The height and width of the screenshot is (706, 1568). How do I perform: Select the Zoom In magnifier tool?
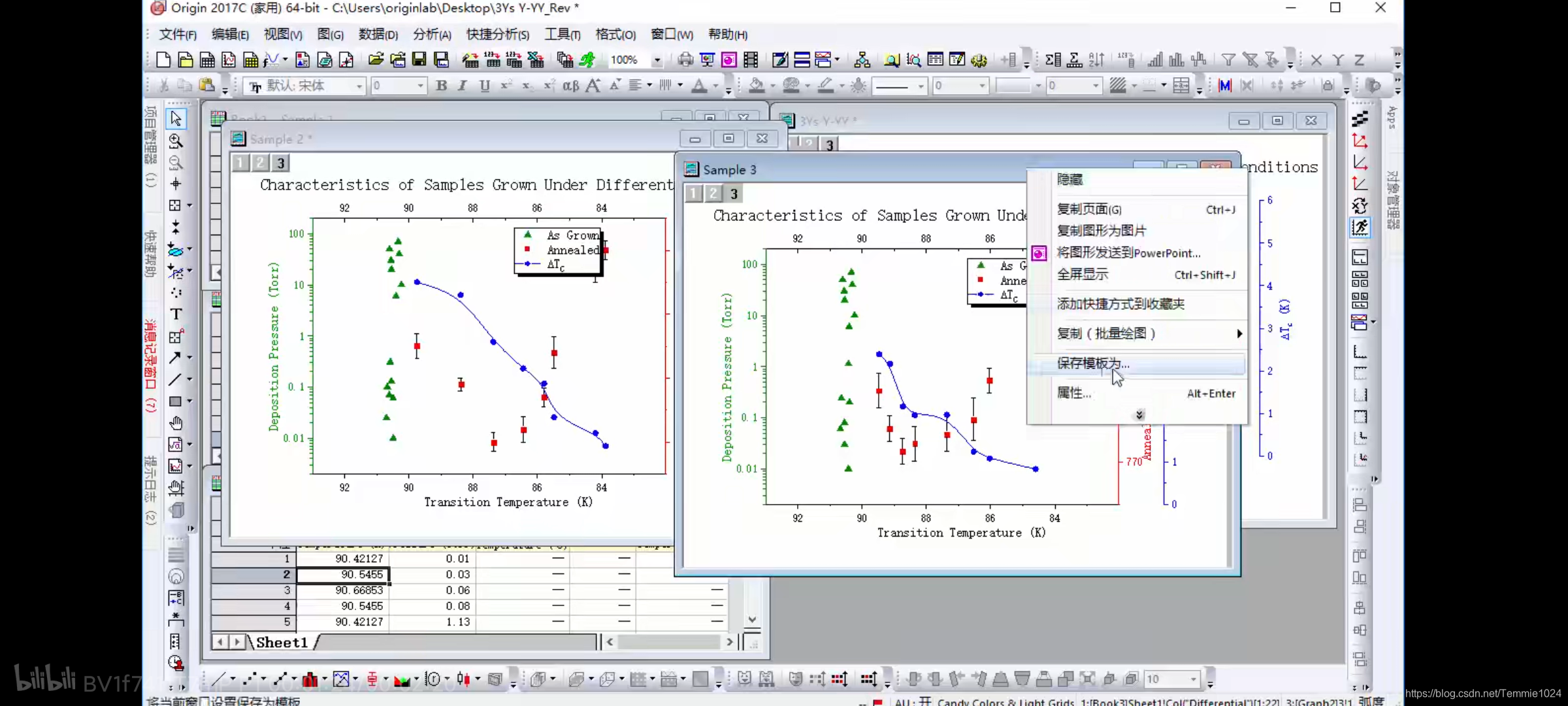tap(175, 141)
